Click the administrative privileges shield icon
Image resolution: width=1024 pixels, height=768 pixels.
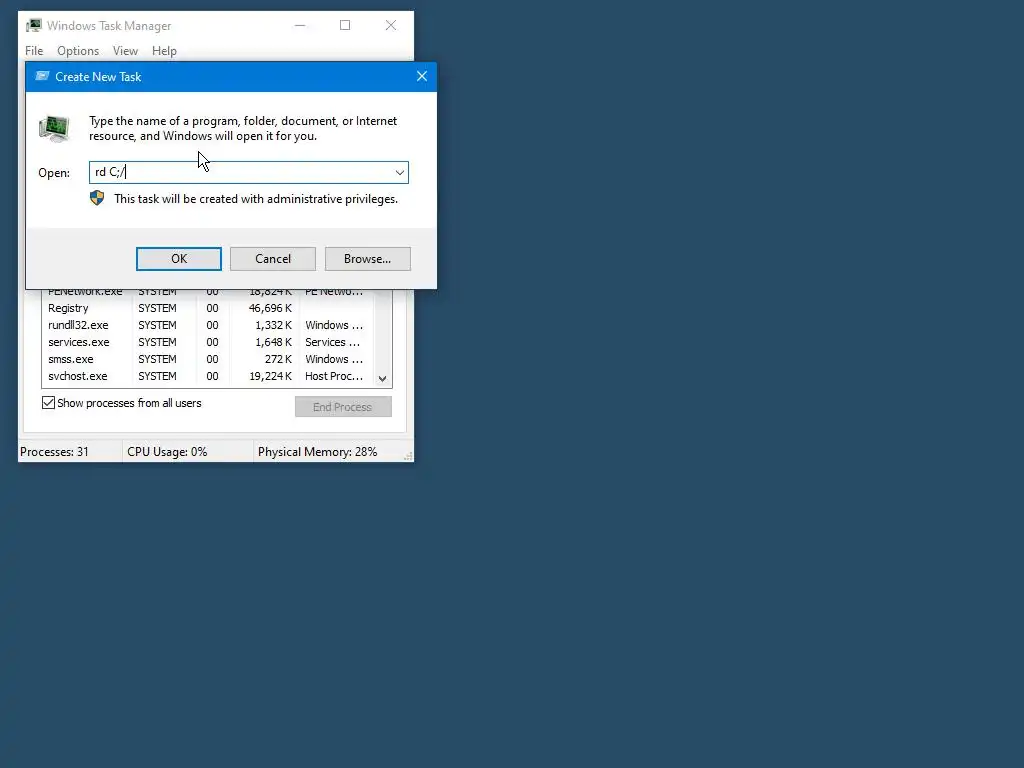click(x=97, y=198)
